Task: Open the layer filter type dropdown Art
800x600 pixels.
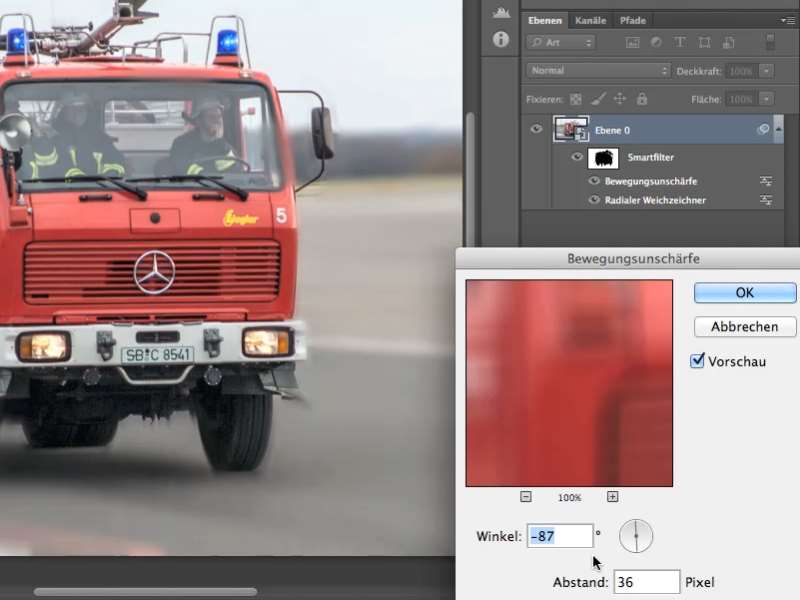Action: (x=561, y=42)
